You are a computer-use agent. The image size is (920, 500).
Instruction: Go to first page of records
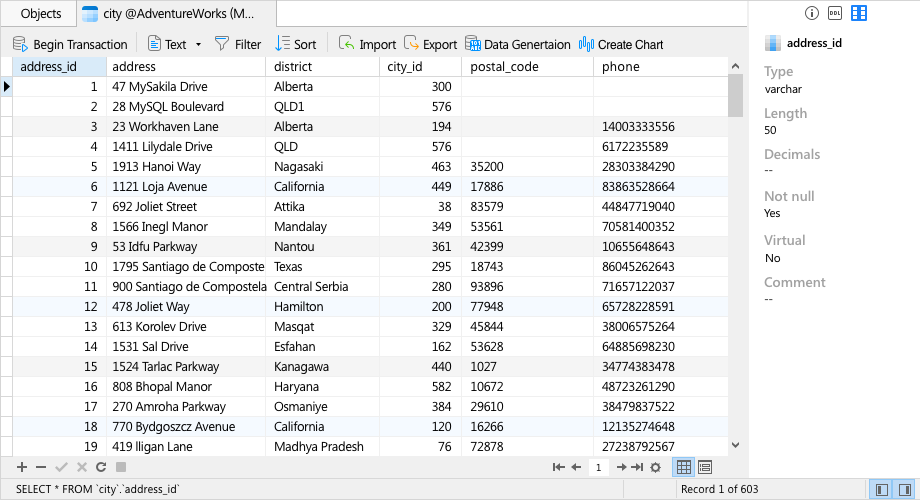tap(559, 467)
